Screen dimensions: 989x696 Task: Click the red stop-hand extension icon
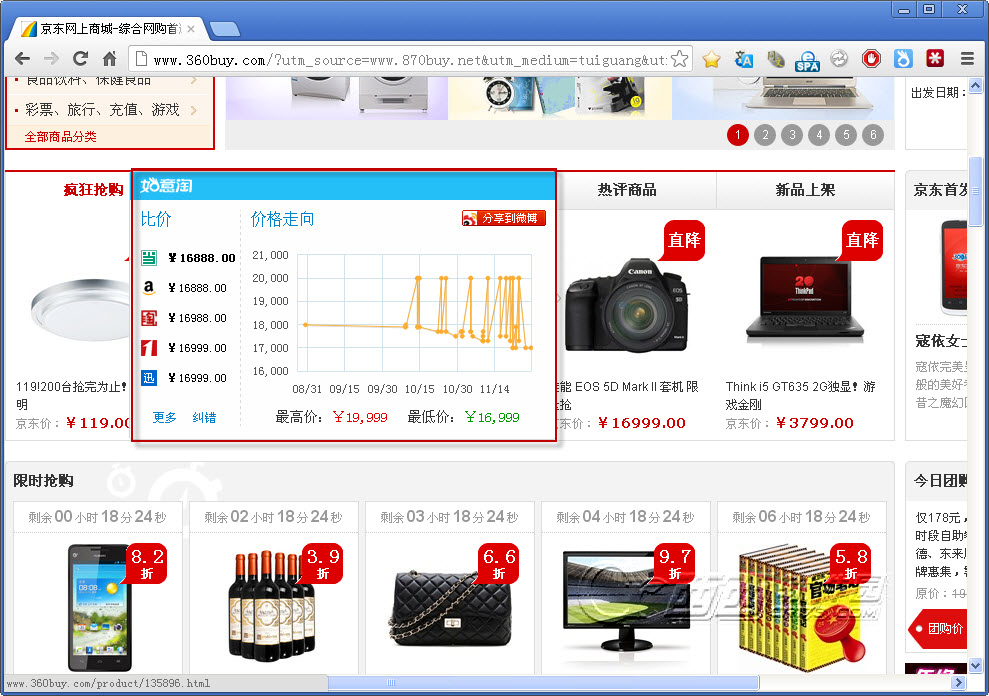coord(871,59)
